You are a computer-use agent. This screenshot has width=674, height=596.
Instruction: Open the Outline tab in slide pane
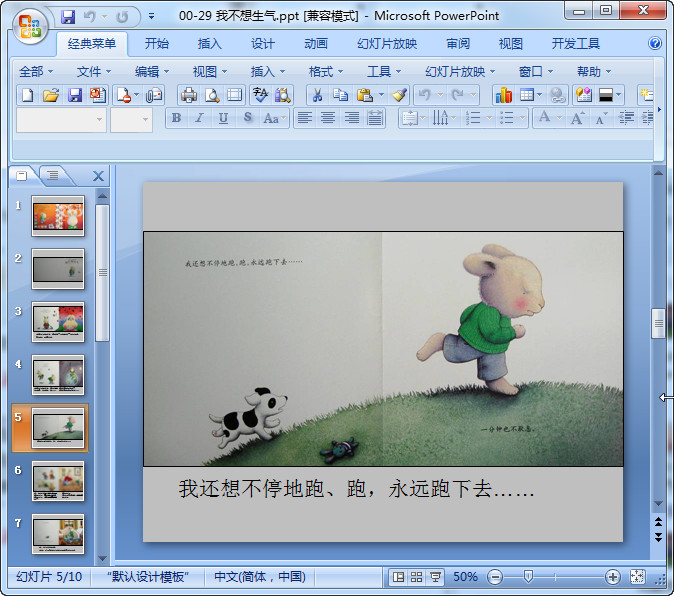53,175
